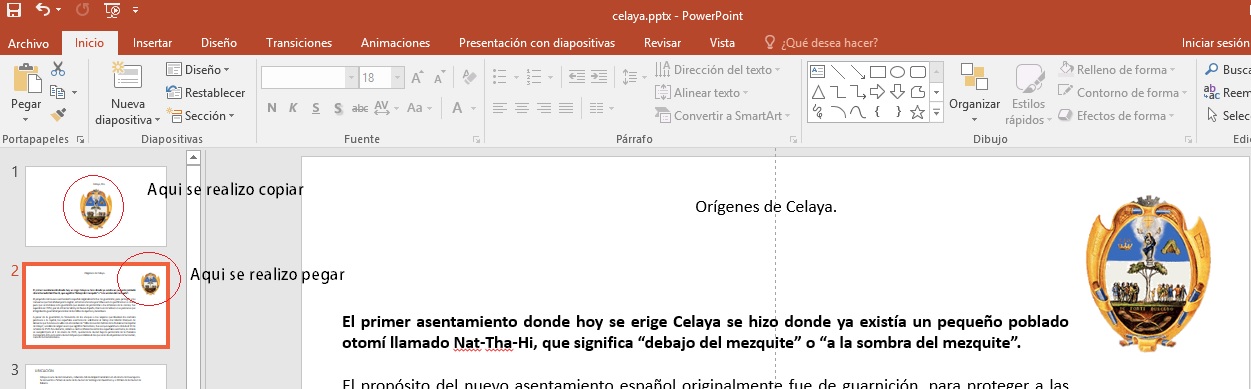Start presentation from beginning via quick access icon
The width and height of the screenshot is (1251, 389).
click(112, 11)
